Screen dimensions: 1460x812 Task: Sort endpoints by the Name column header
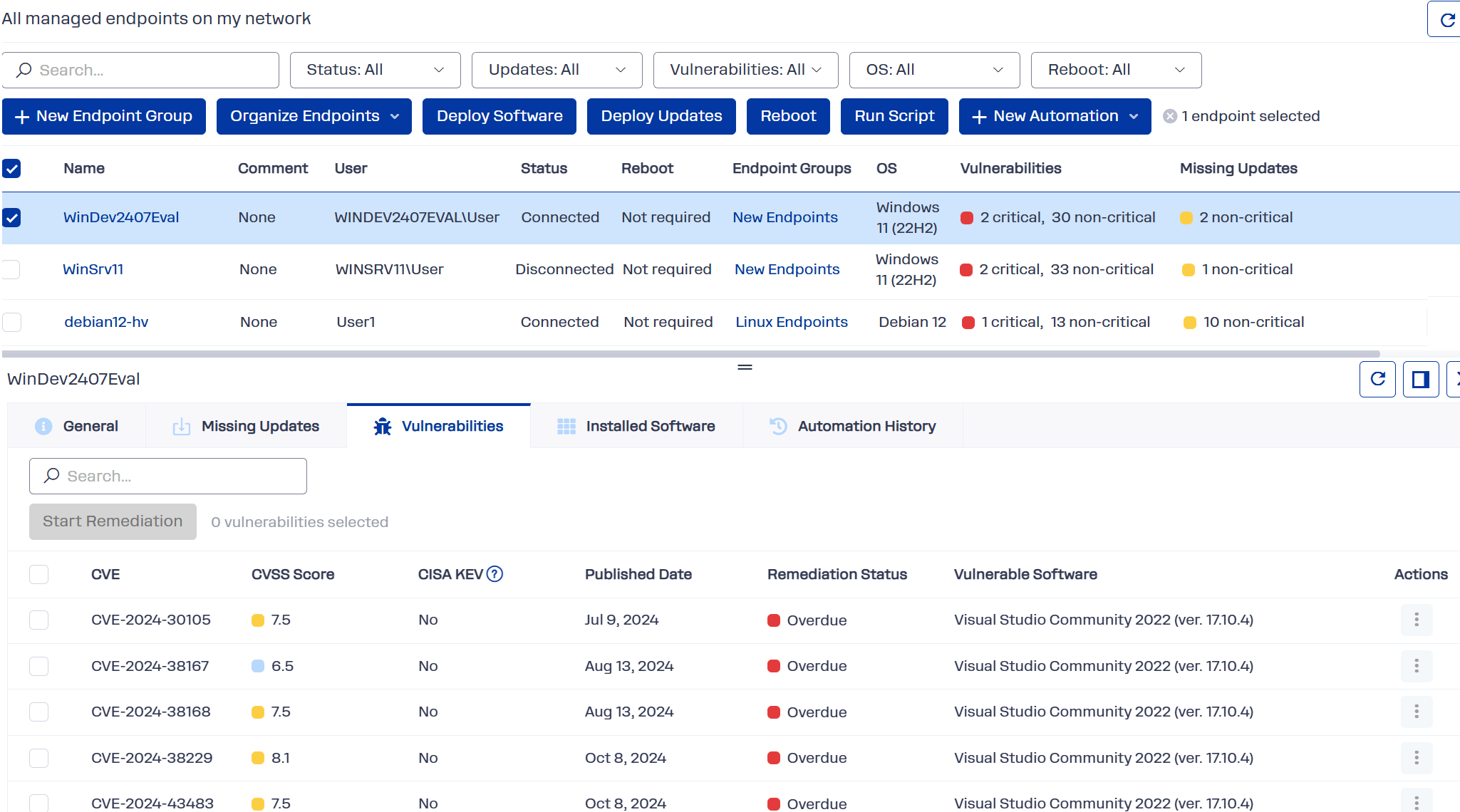click(84, 168)
